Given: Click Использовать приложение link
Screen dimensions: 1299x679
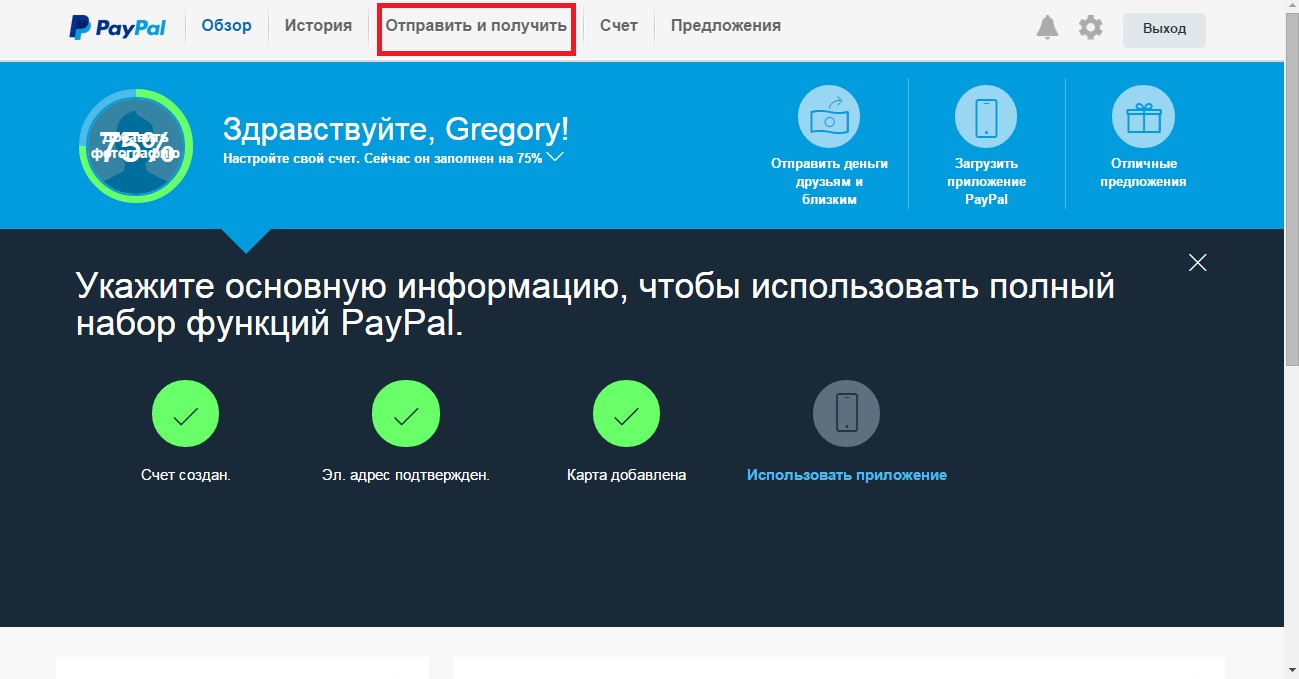Looking at the screenshot, I should (x=846, y=475).
